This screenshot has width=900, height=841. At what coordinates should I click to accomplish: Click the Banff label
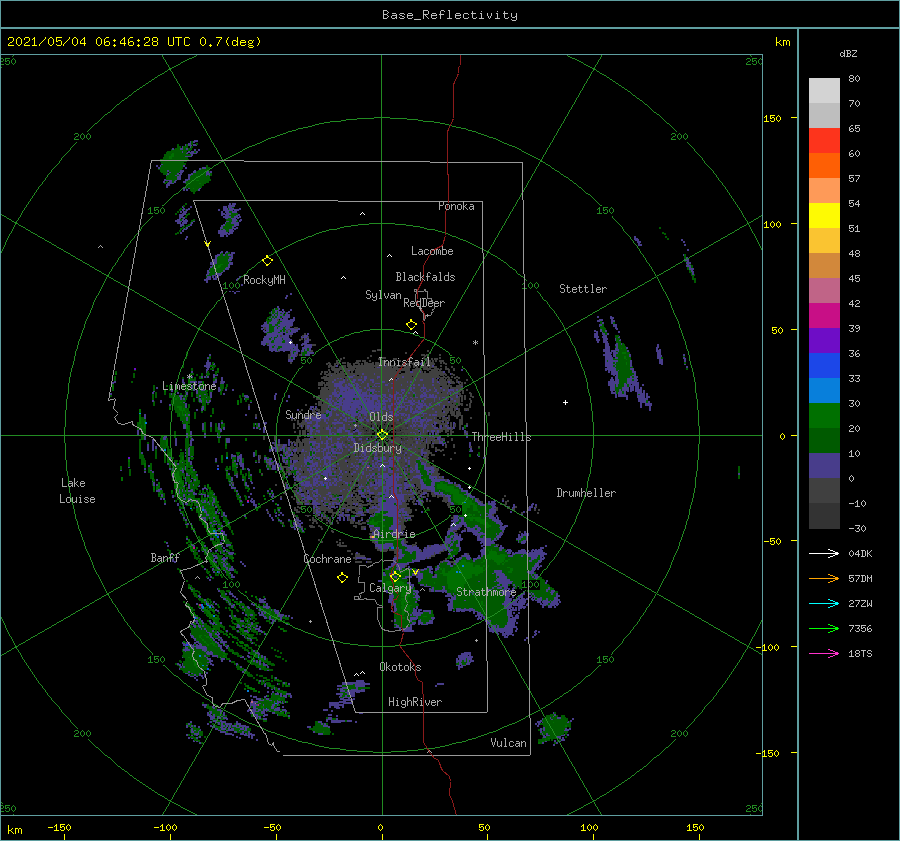[x=165, y=557]
